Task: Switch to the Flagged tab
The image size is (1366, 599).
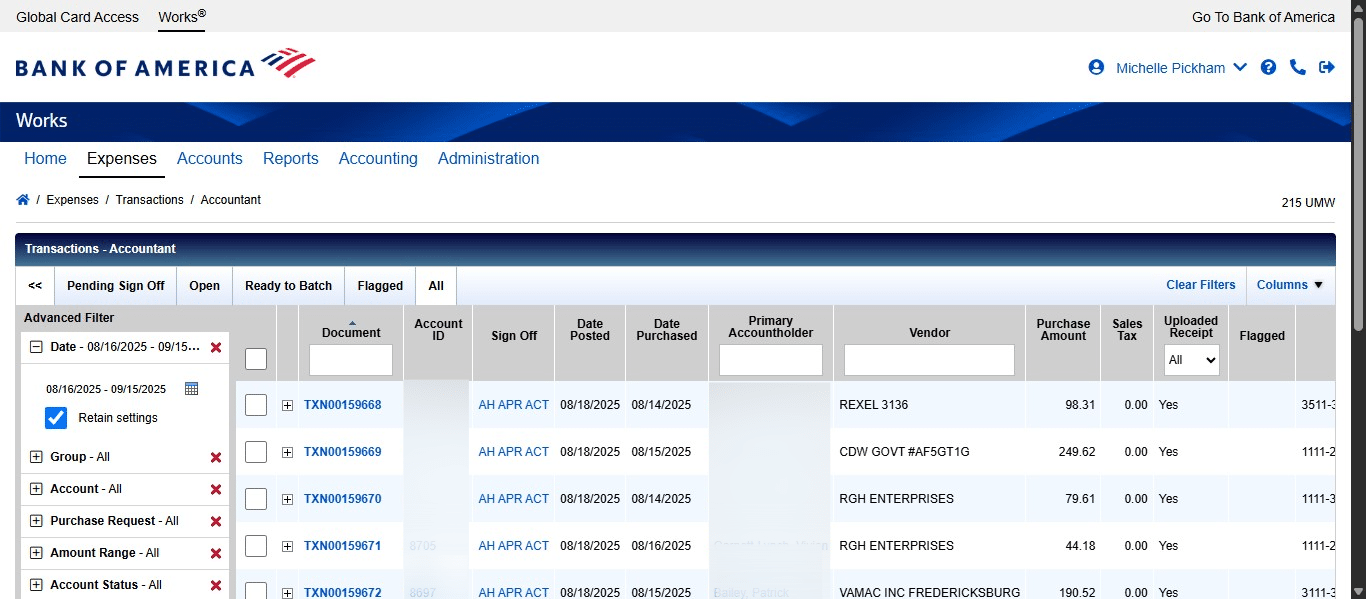Action: tap(379, 285)
